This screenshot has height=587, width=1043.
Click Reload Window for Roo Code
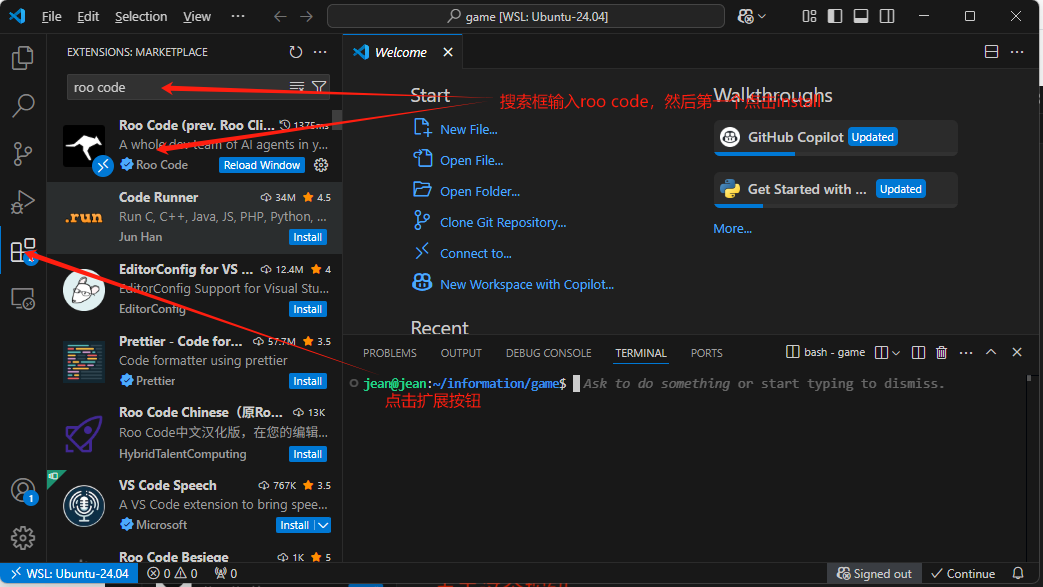pos(262,165)
